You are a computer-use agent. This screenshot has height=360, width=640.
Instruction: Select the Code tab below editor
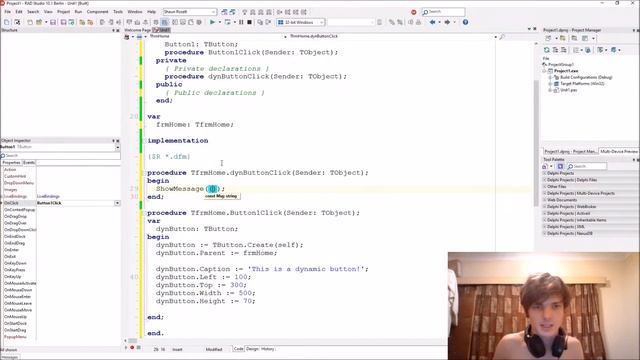(238, 349)
